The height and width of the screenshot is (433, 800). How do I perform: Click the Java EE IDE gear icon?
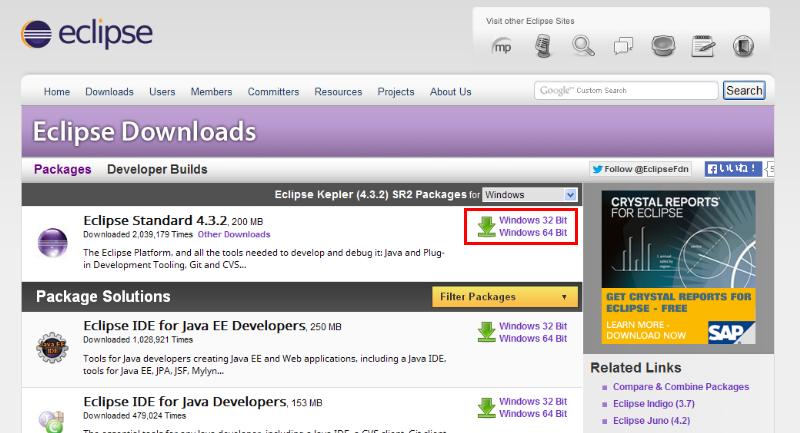tap(52, 347)
